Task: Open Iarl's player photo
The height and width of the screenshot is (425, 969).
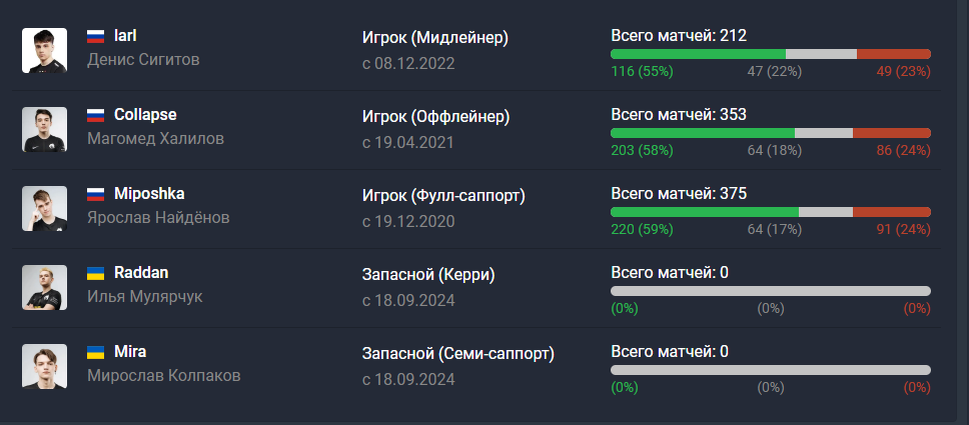Action: [44, 51]
